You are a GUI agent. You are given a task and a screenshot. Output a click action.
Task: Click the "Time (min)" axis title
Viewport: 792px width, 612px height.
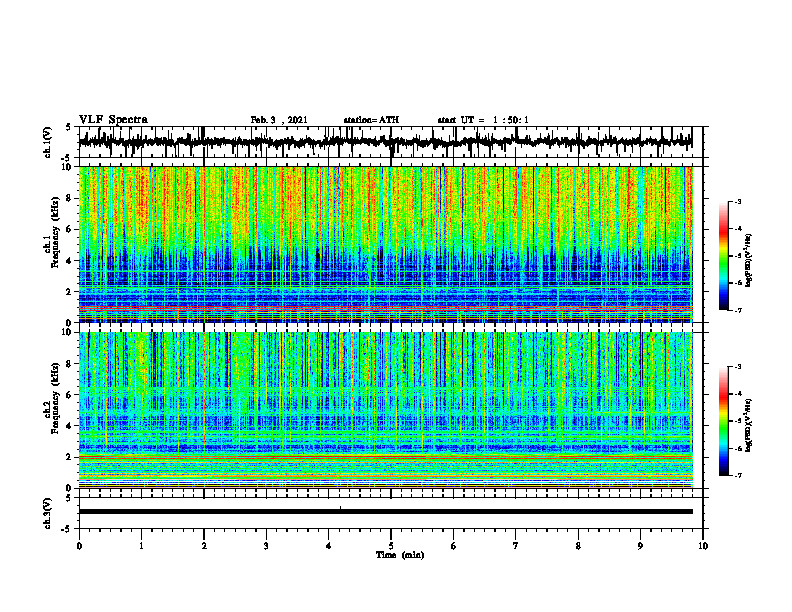(400, 555)
